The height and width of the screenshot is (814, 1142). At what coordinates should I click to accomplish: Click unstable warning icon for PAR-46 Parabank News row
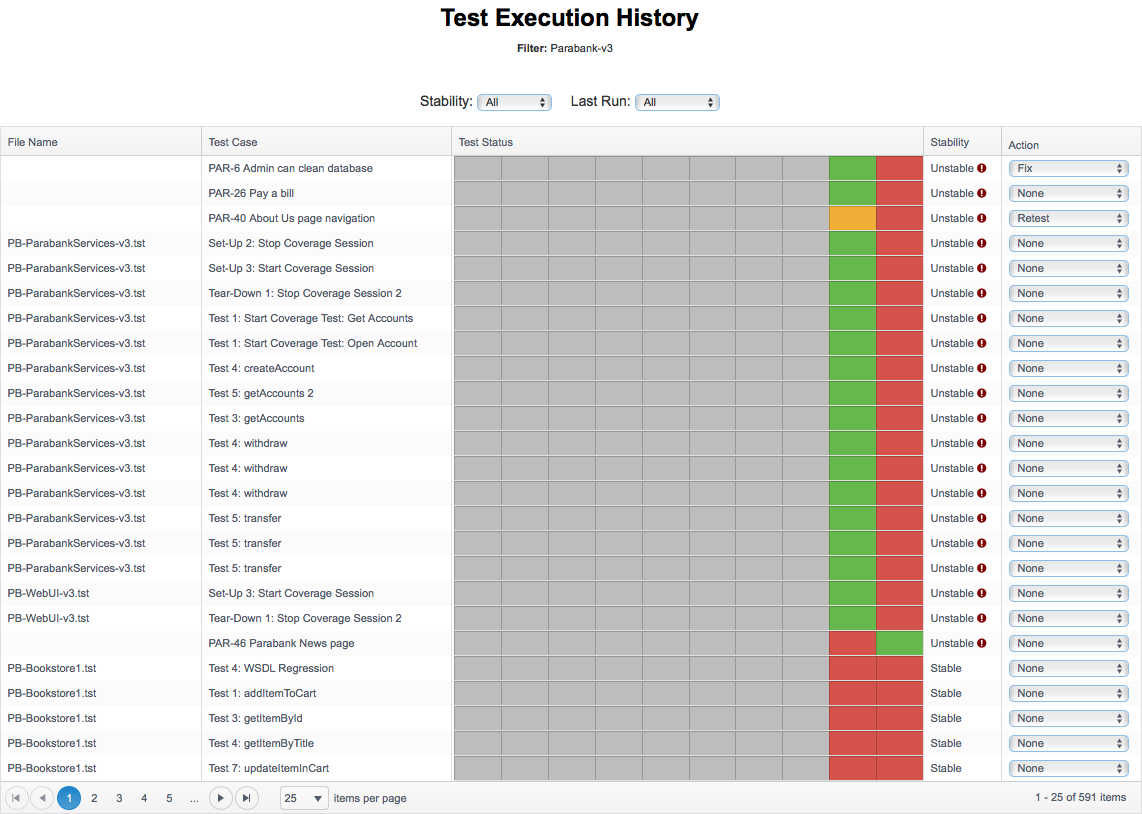pos(982,644)
